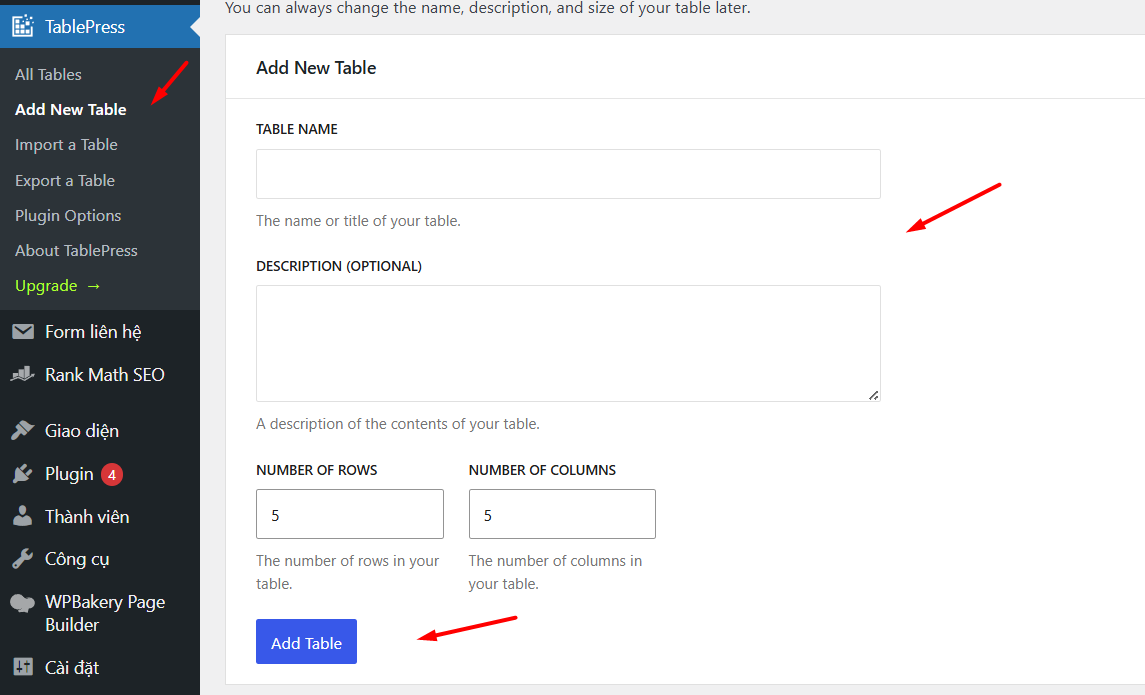The width and height of the screenshot is (1145, 695).
Task: Click the Form liên hệ envelope icon
Action: 23,332
